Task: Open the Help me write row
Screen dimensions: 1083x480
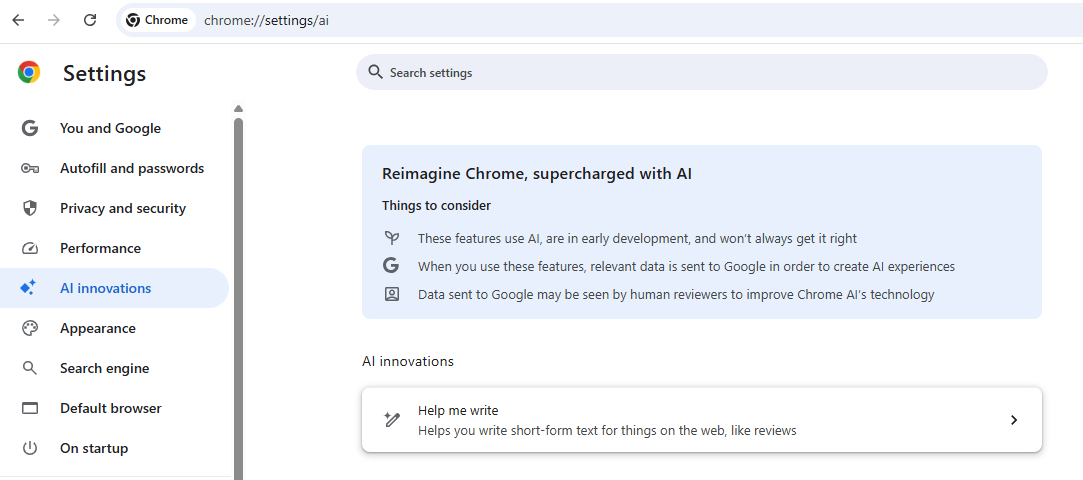Action: pyautogui.click(x=702, y=420)
